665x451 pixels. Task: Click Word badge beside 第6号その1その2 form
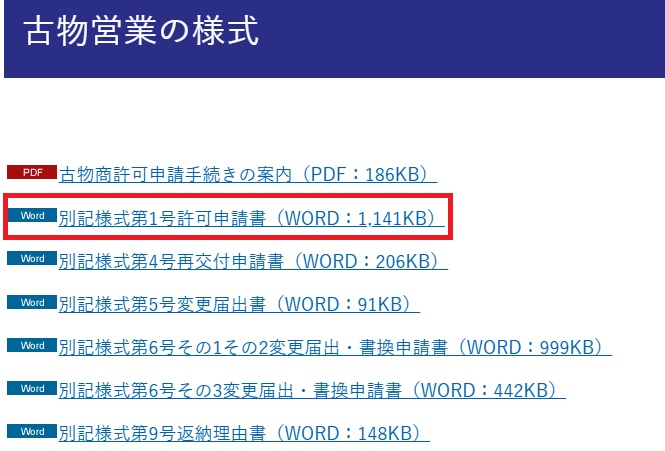click(x=32, y=345)
